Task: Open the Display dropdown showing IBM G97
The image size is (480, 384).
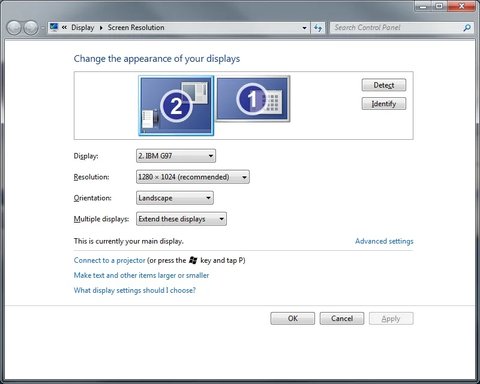Action: (176, 156)
